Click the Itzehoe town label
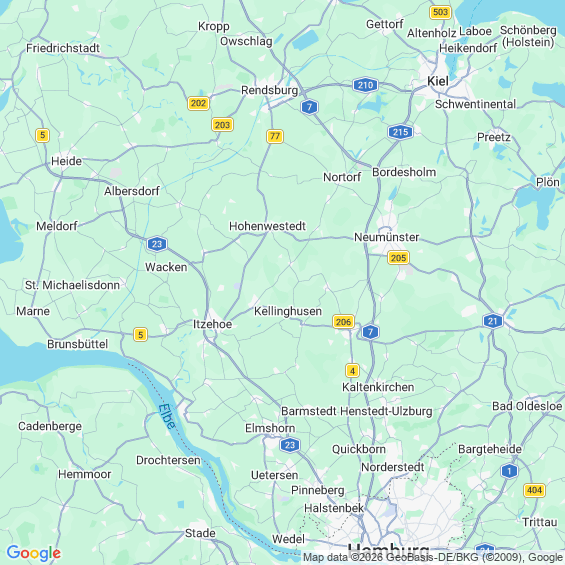This screenshot has width=565, height=565. pyautogui.click(x=213, y=324)
